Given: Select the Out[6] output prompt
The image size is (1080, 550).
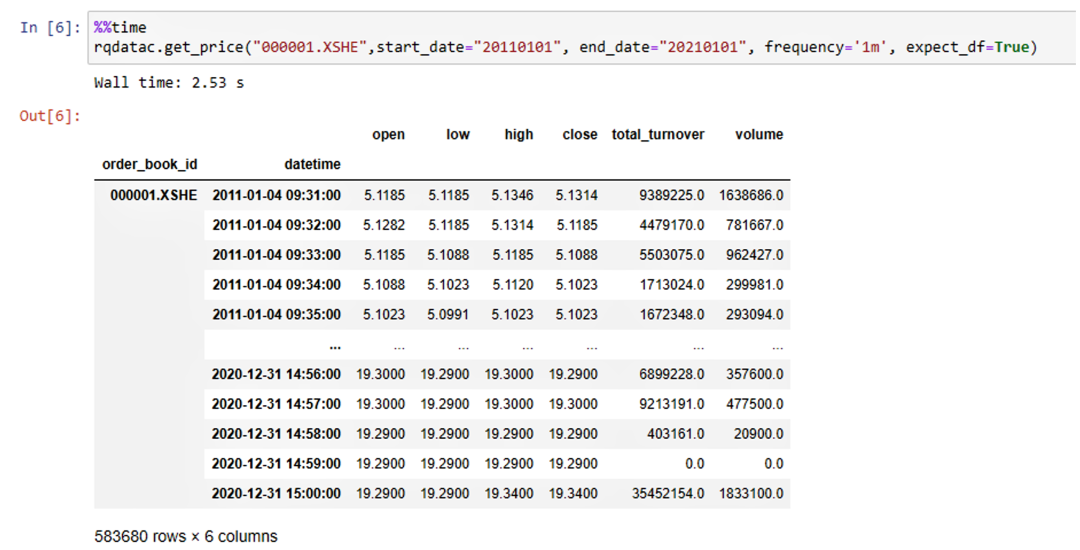Looking at the screenshot, I should [x=50, y=116].
